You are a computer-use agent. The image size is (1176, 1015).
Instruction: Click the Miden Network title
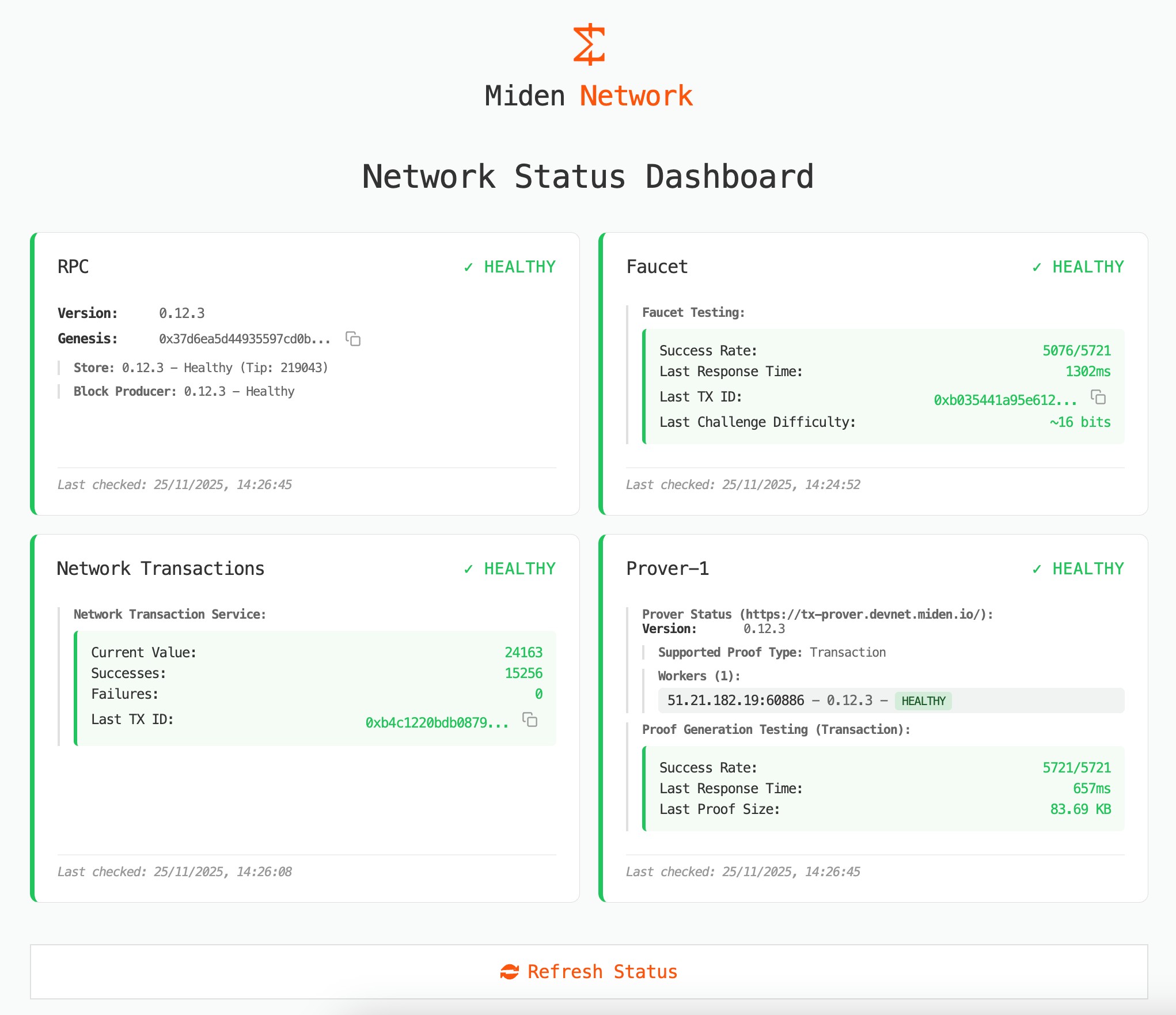point(589,96)
